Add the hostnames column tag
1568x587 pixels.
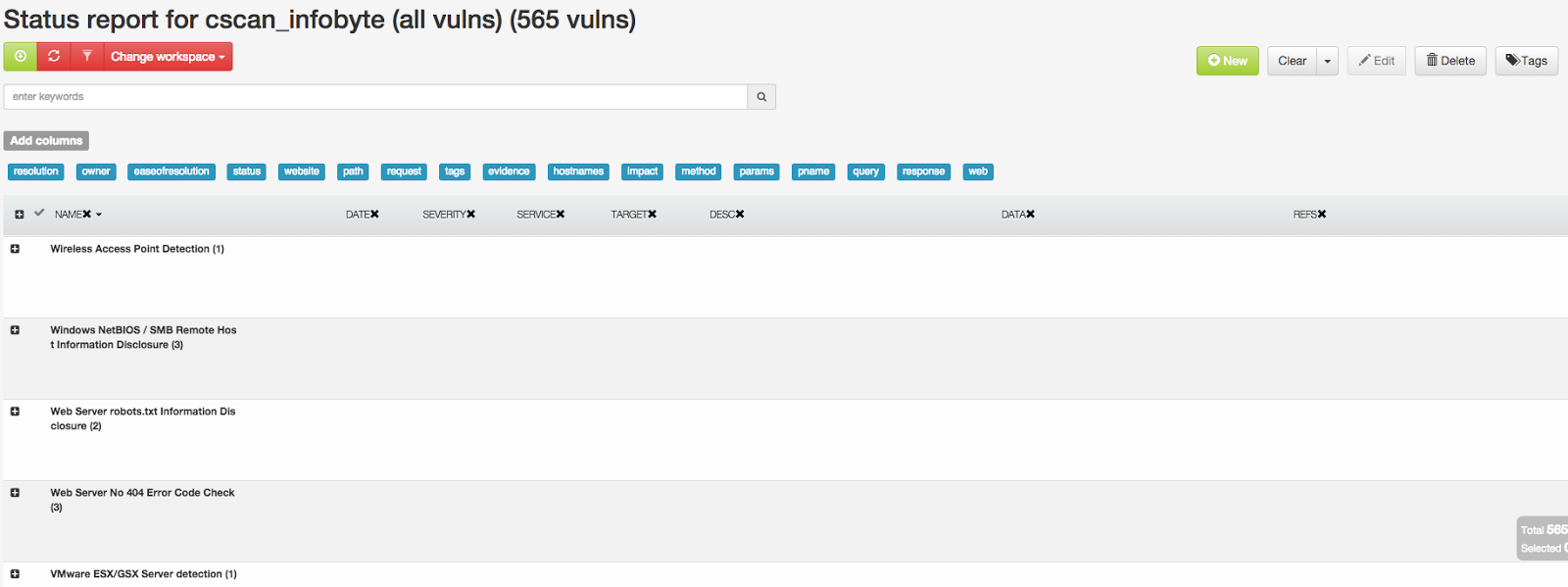pyautogui.click(x=578, y=171)
